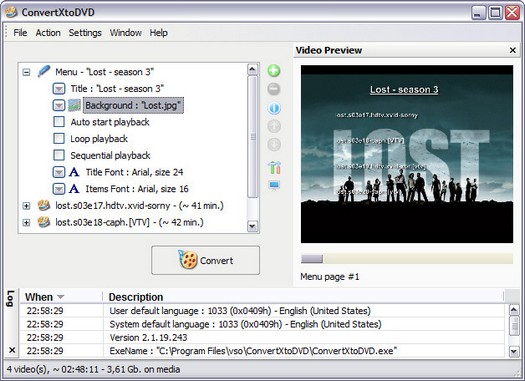Viewport: 525px width, 381px height.
Task: Expand the lost.s03e18-caph.[VTV] node
Action: pos(26,222)
